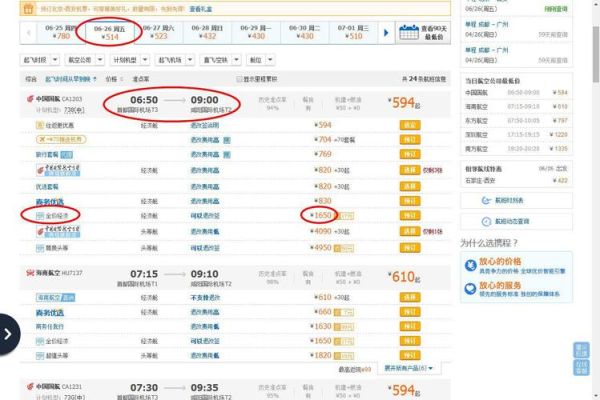
Task: Click 预订 on HU7137 ¥1630 fare row
Action: coord(410,327)
